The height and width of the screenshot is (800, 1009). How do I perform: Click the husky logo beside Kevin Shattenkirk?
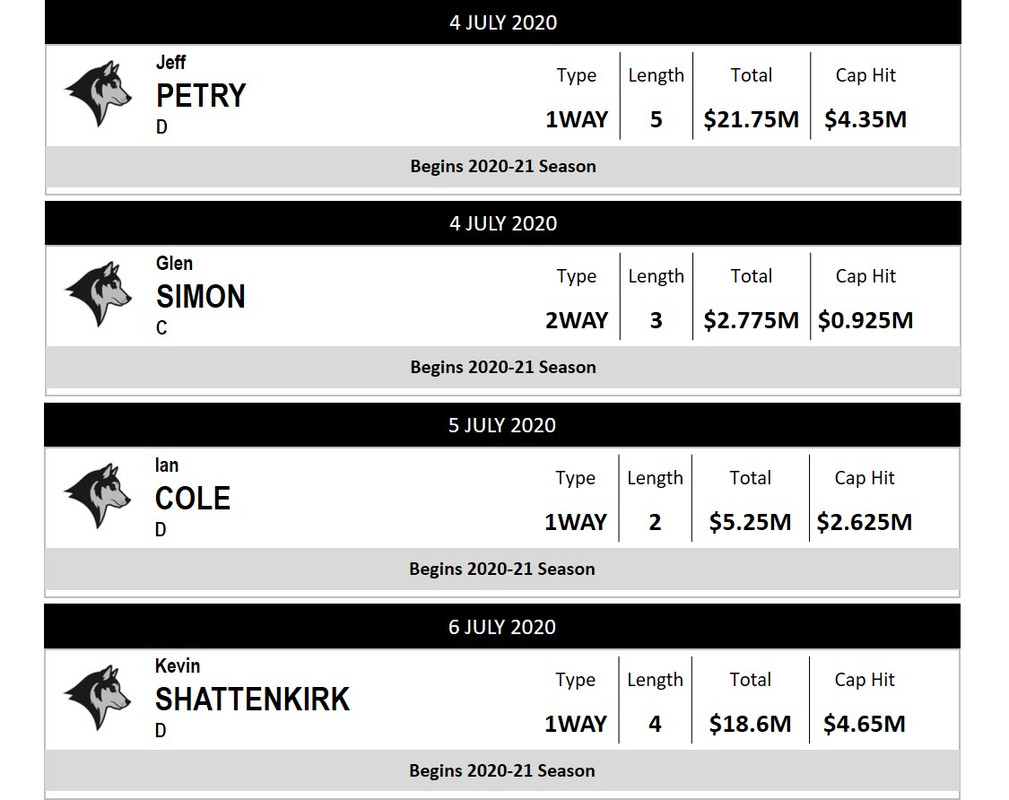tap(97, 698)
